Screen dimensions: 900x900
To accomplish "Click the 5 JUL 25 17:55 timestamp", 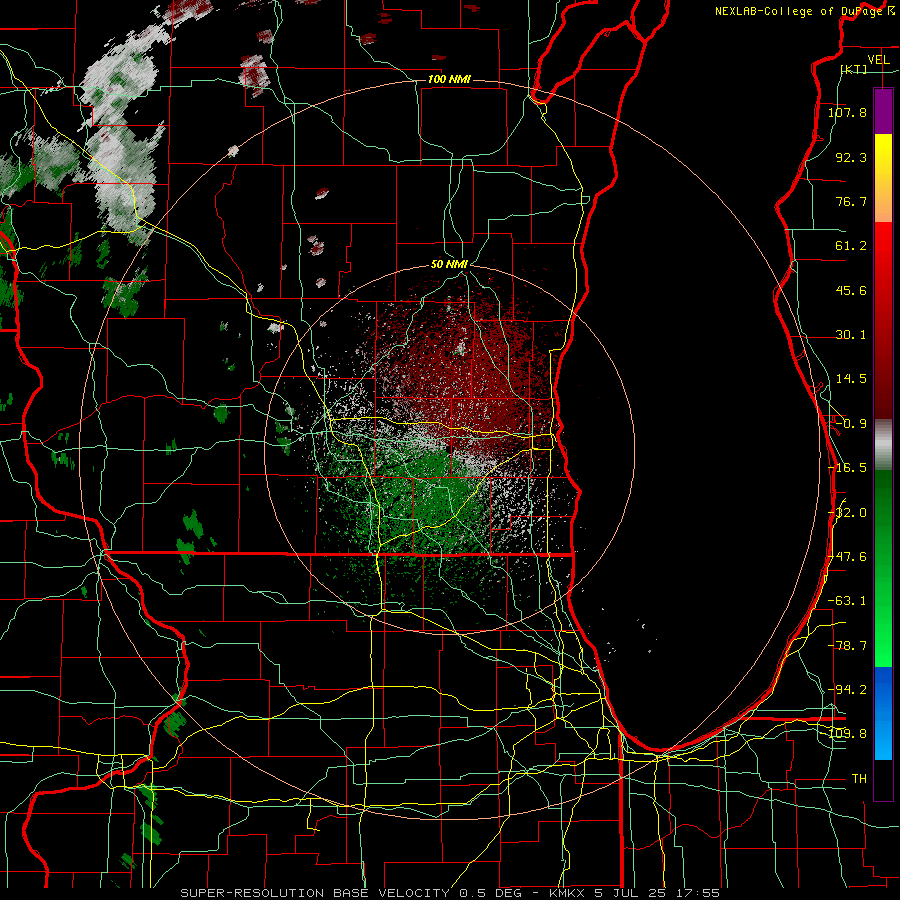I will [x=657, y=893].
